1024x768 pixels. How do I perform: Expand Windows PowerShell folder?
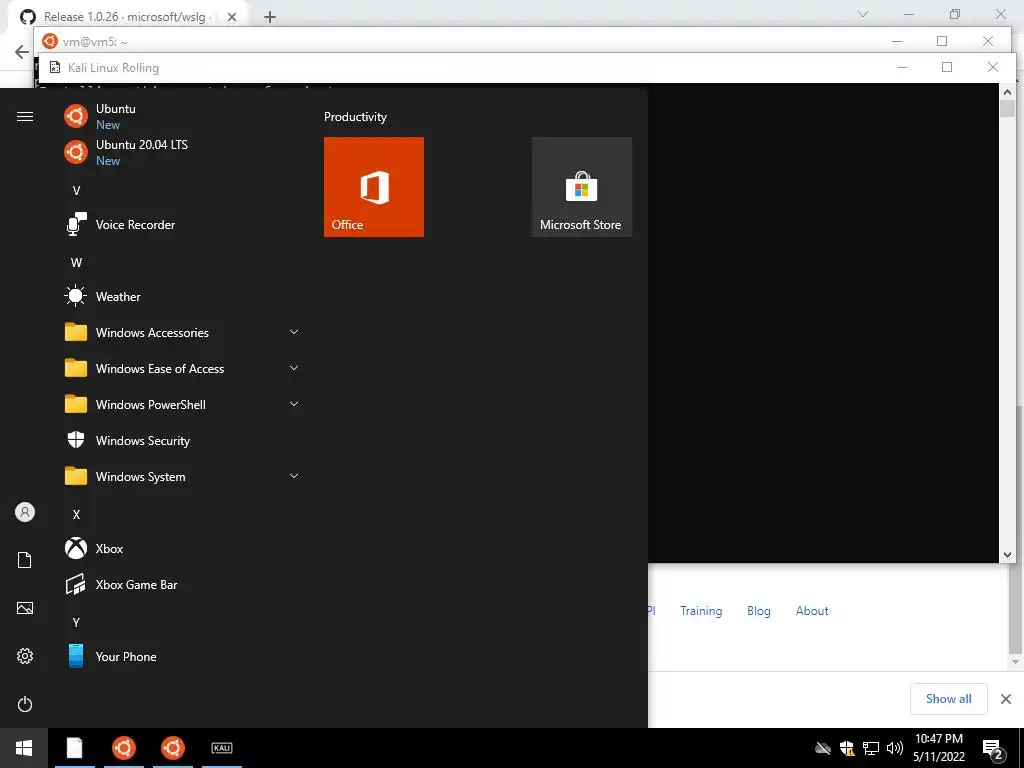pyautogui.click(x=180, y=405)
